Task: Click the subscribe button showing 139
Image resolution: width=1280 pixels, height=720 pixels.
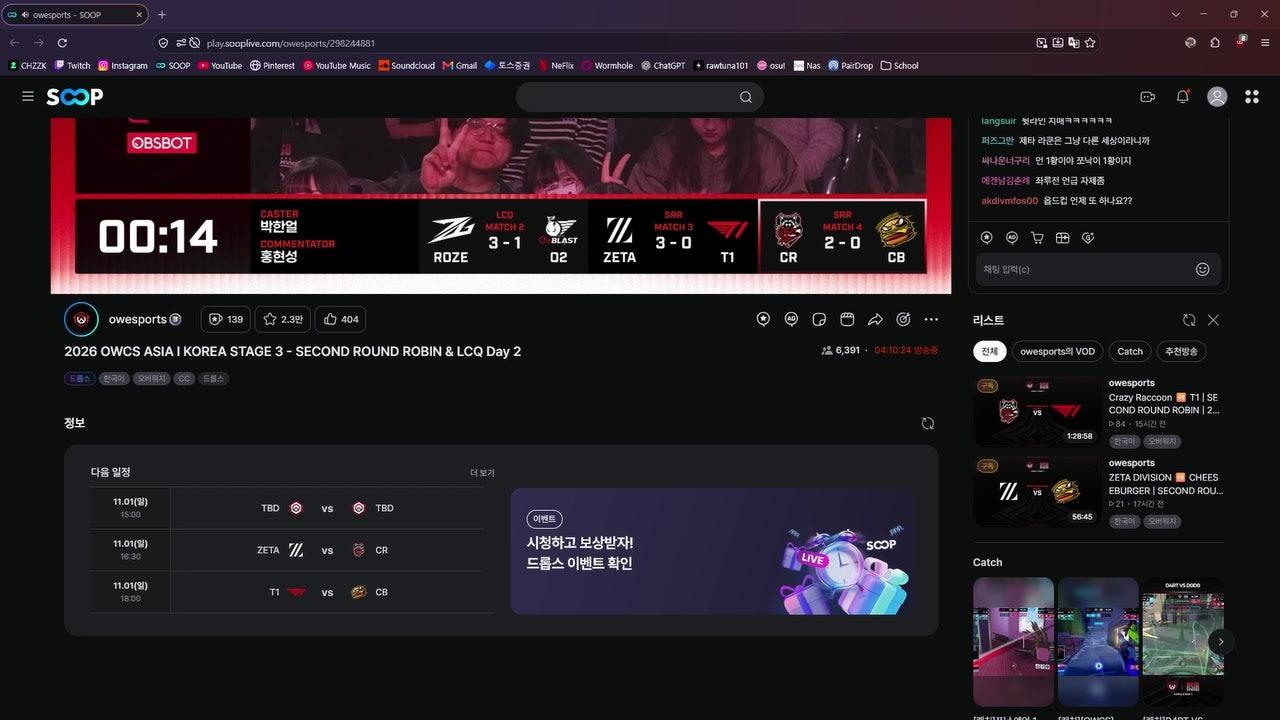Action: pyautogui.click(x=225, y=319)
